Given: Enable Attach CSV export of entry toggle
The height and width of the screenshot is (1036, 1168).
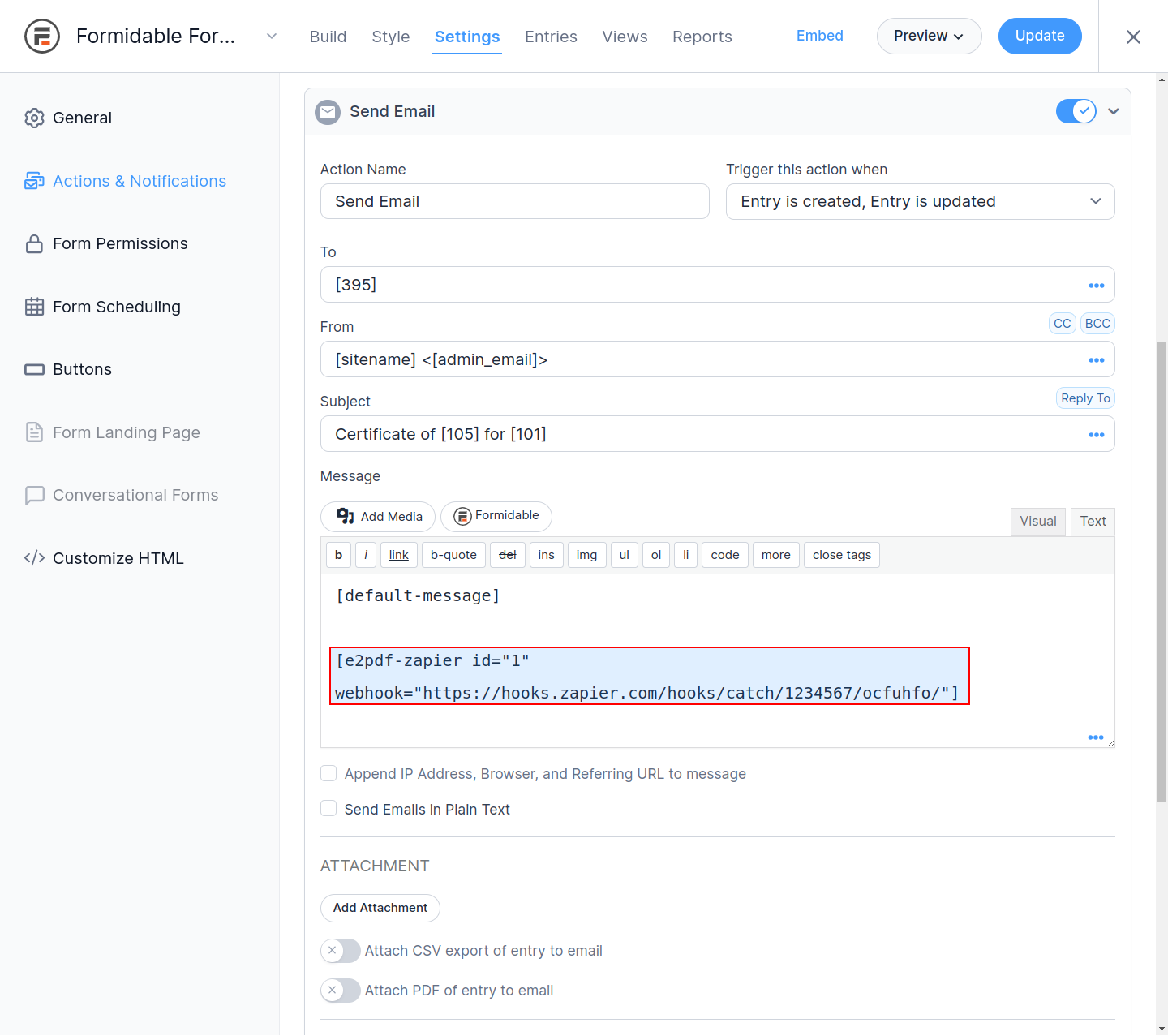Looking at the screenshot, I should click(x=341, y=951).
